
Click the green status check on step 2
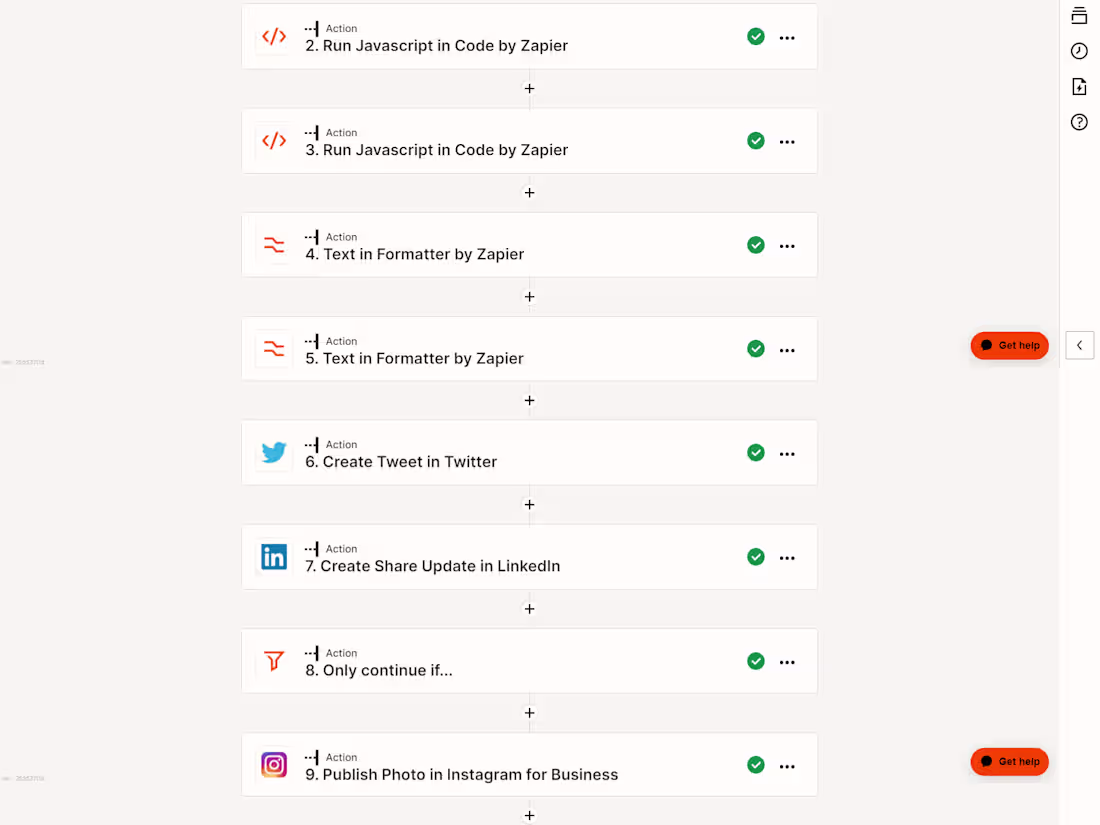[x=755, y=37]
